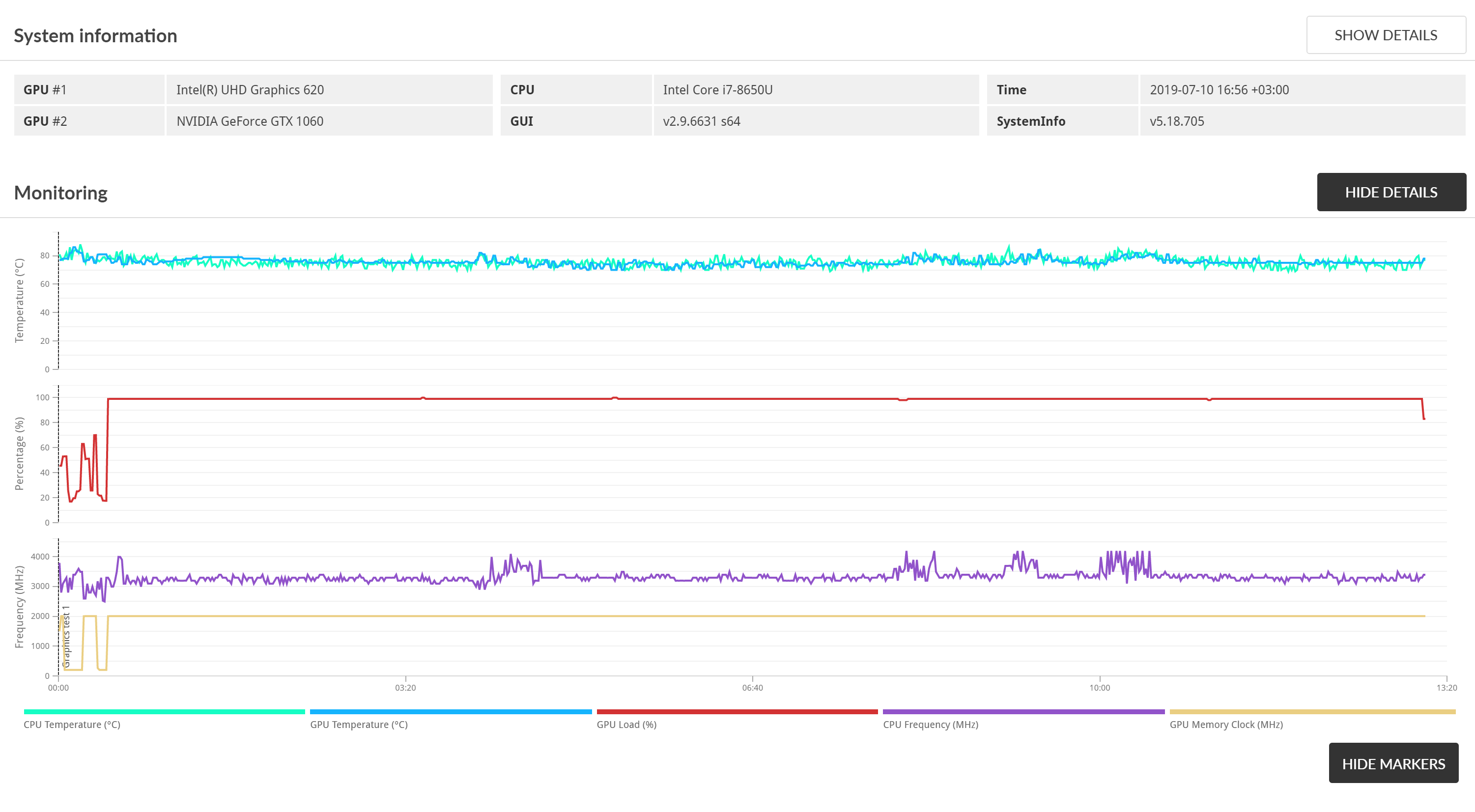Click the 06:40 time axis label

tap(752, 688)
